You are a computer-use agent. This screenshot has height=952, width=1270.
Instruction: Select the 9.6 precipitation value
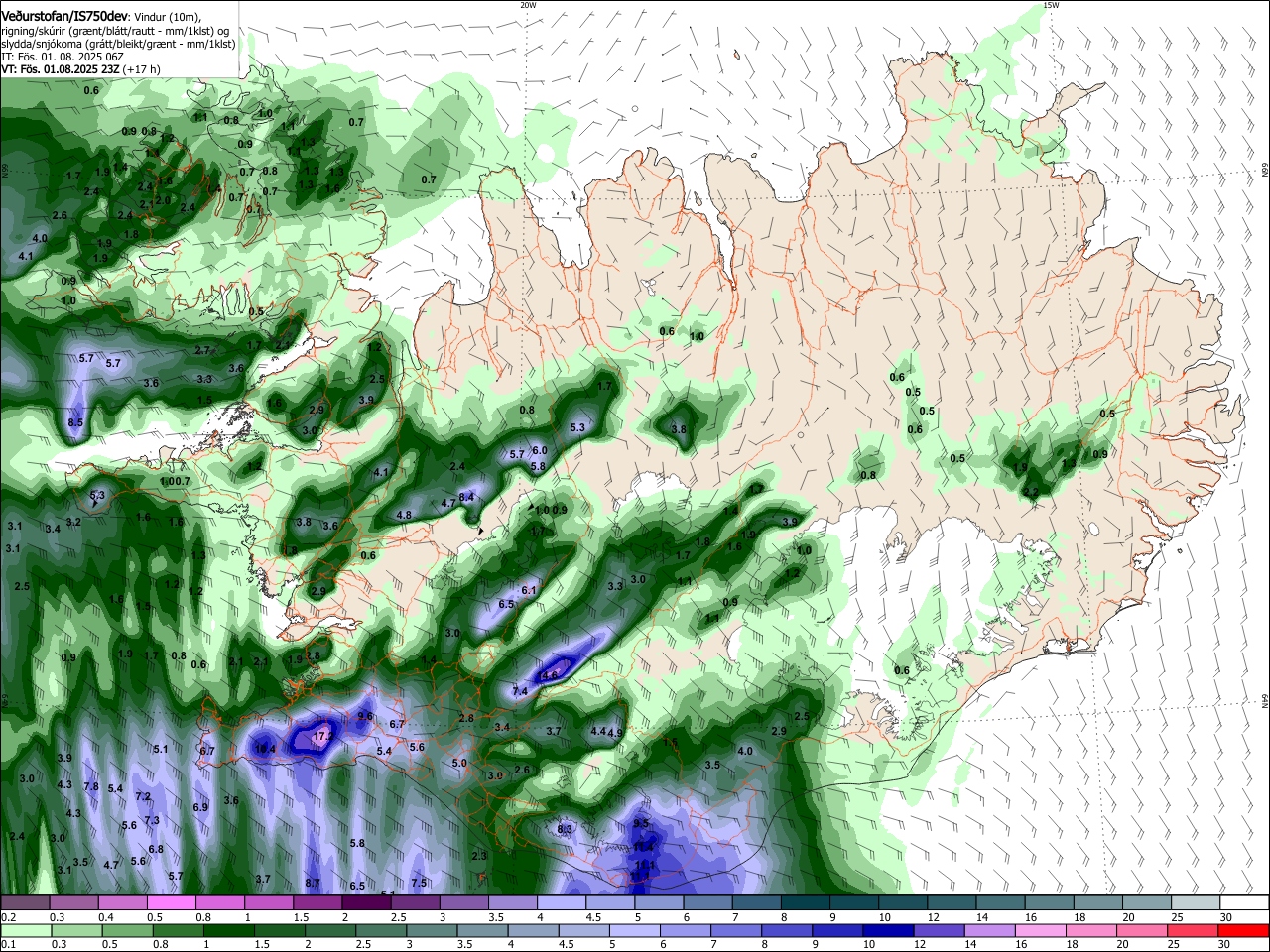point(365,716)
